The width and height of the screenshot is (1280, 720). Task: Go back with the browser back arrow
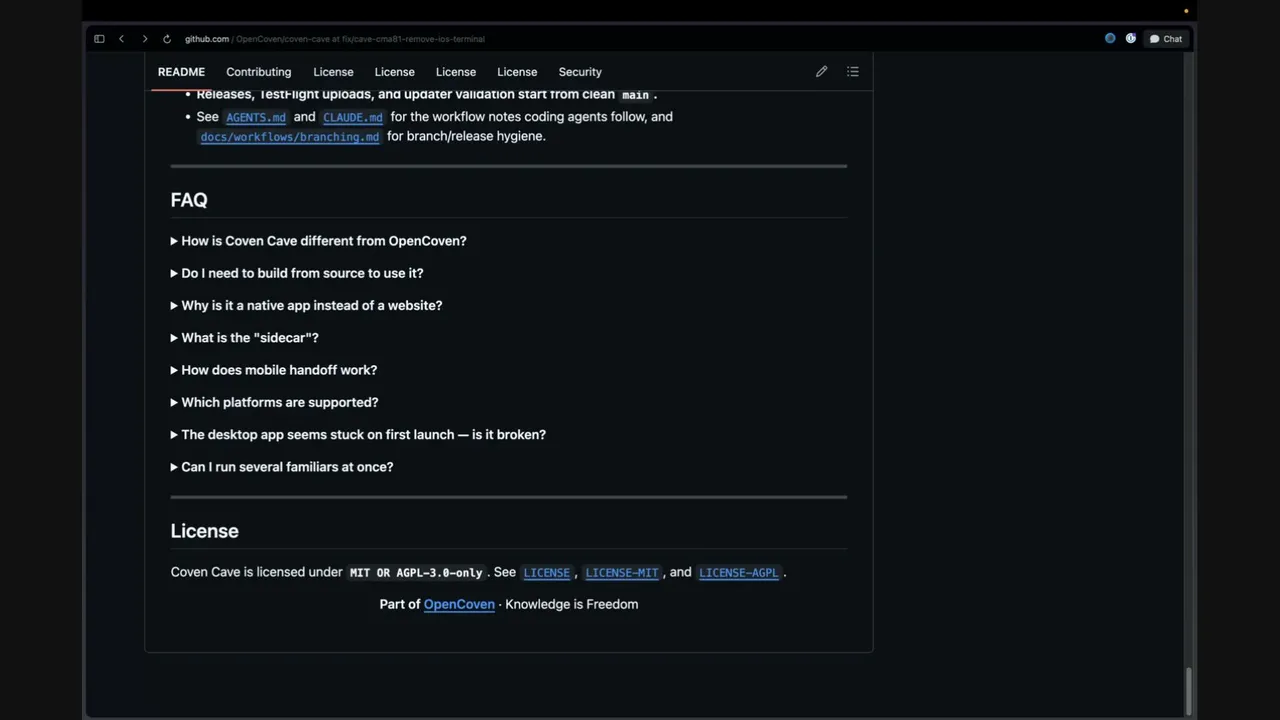(121, 39)
